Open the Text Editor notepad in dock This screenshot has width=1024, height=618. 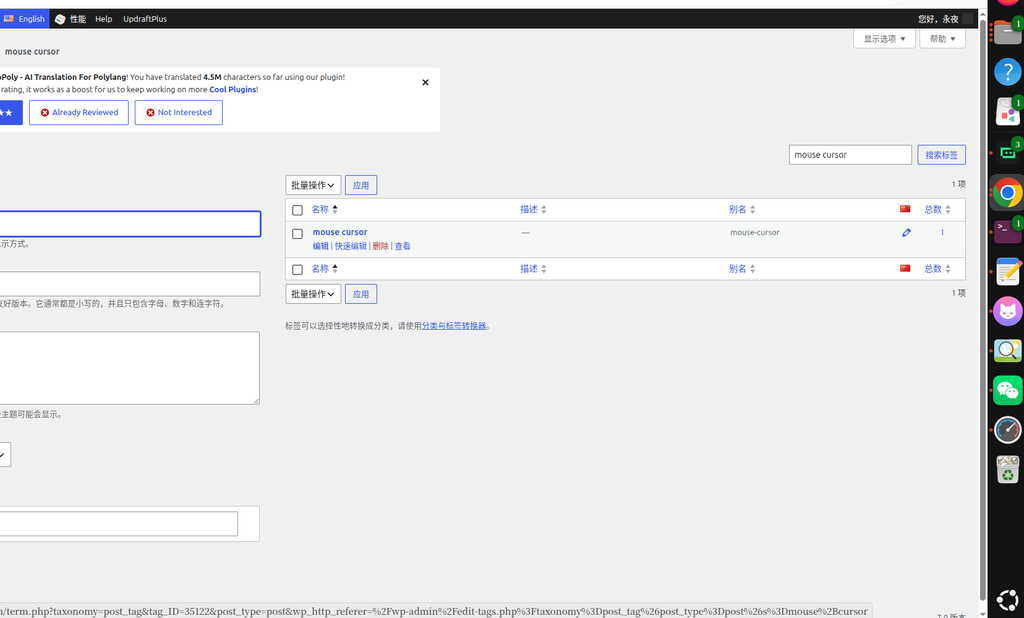coord(1007,272)
